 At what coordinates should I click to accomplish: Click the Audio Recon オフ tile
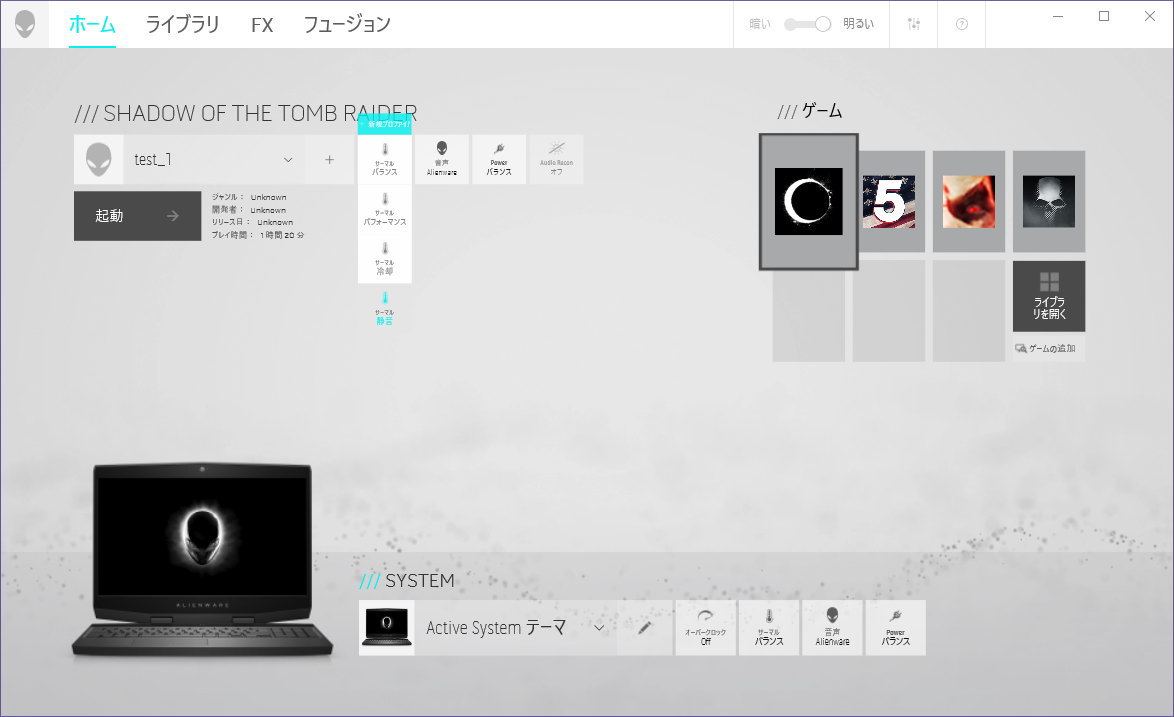(556, 159)
